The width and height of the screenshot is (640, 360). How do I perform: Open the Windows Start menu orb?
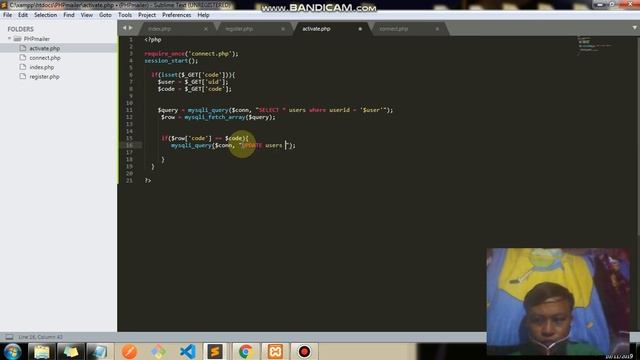(x=12, y=351)
